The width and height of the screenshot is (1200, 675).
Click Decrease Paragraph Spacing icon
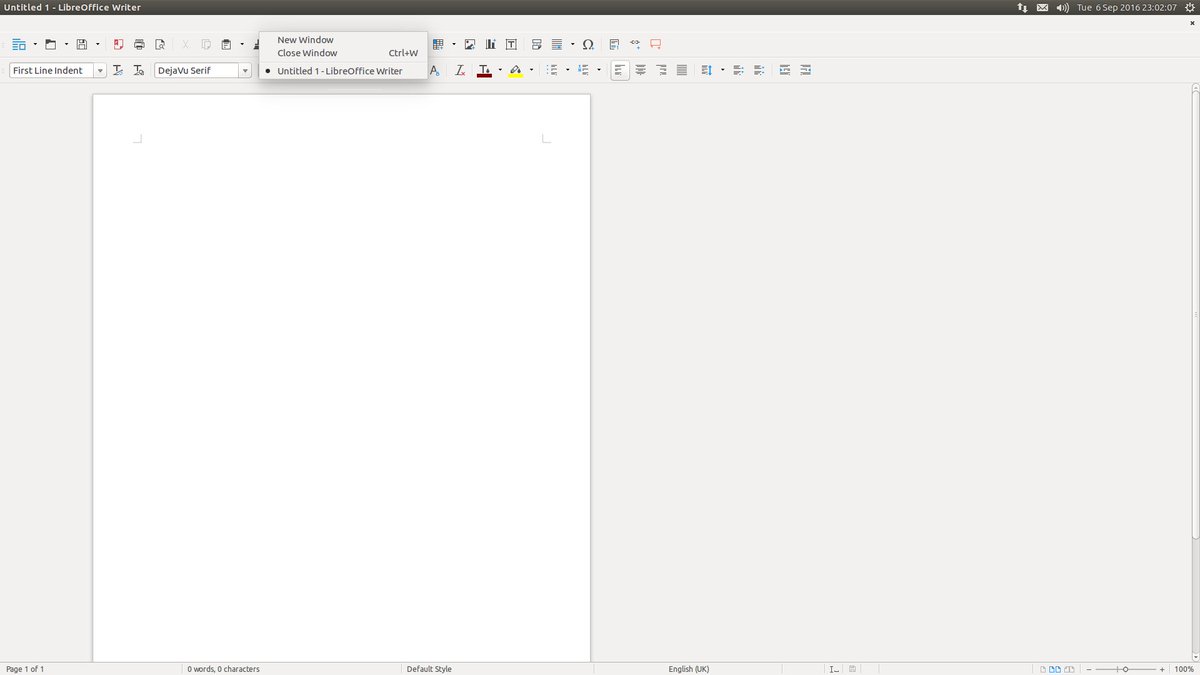click(759, 70)
